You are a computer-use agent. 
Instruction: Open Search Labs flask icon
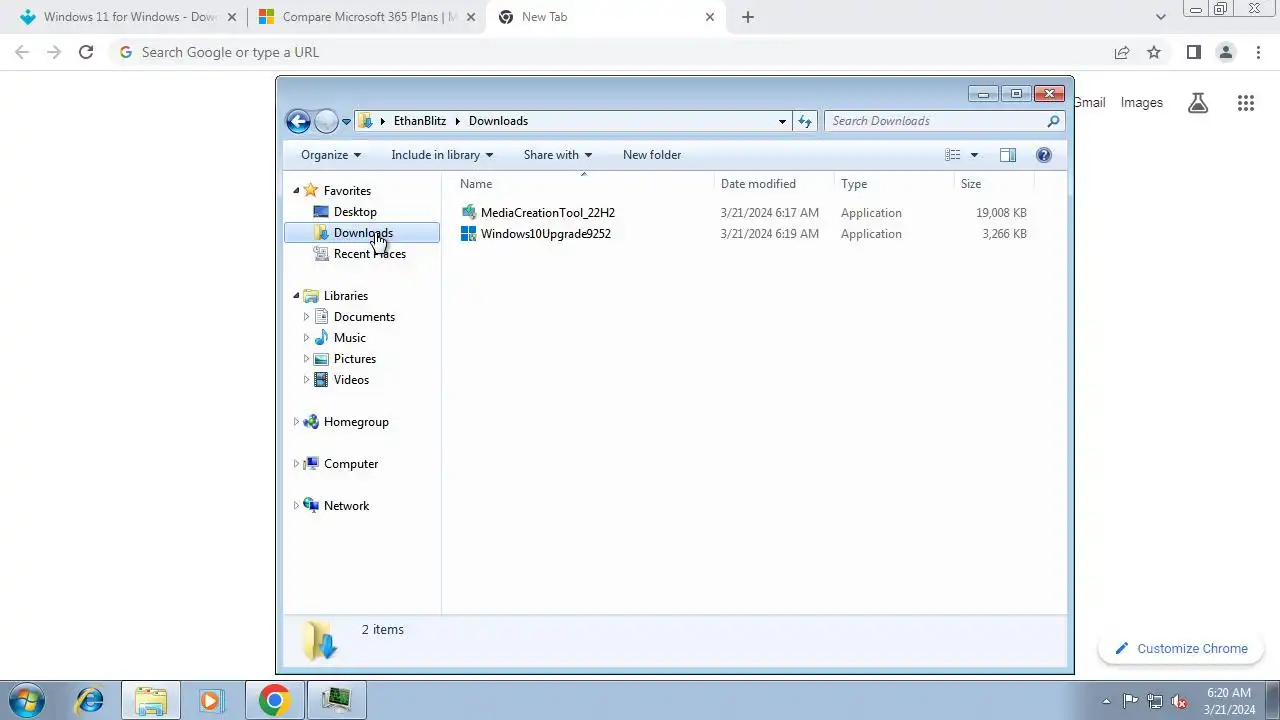coord(1197,103)
